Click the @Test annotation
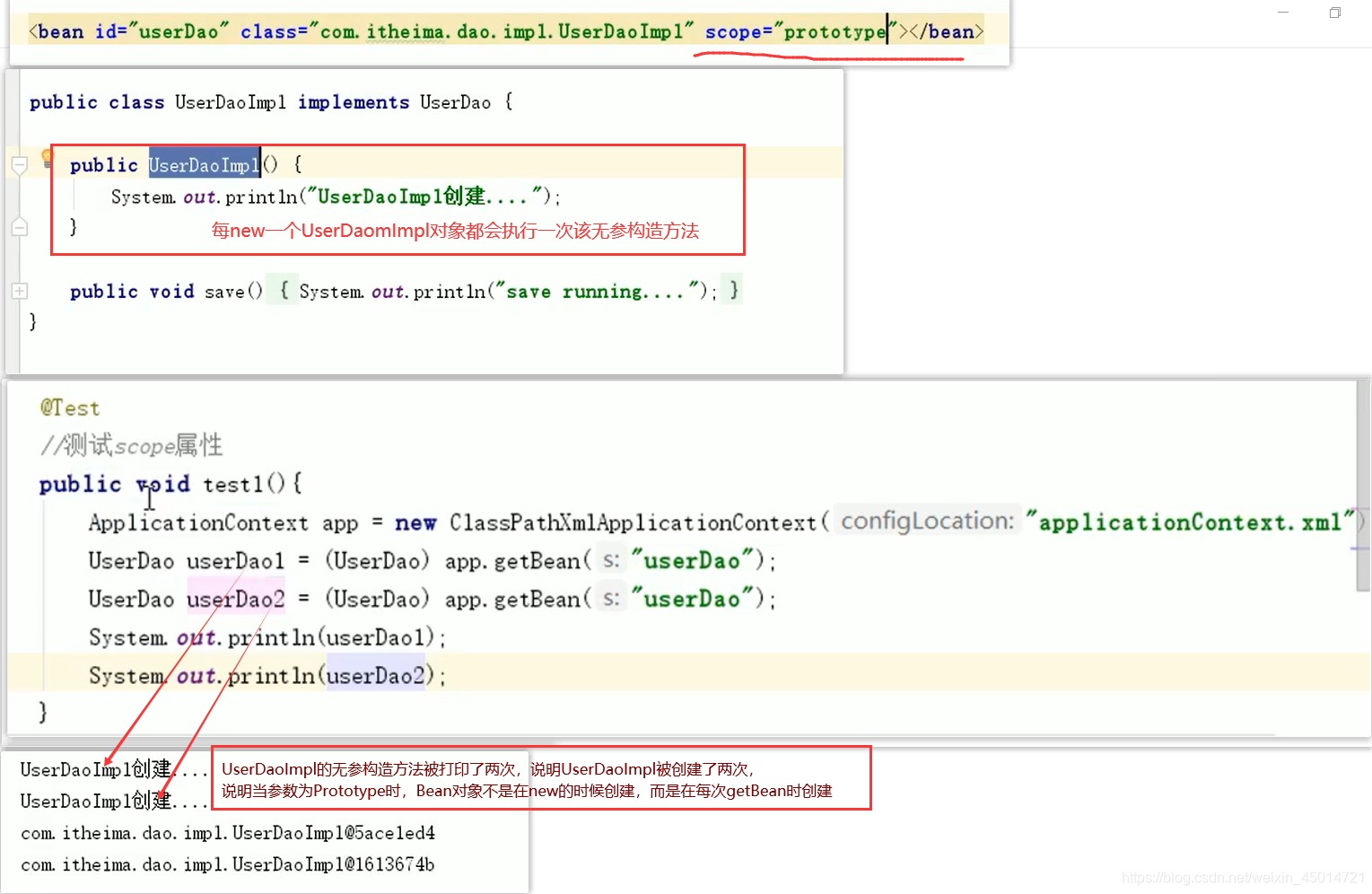Viewport: 1372px width, 894px height. click(x=70, y=408)
